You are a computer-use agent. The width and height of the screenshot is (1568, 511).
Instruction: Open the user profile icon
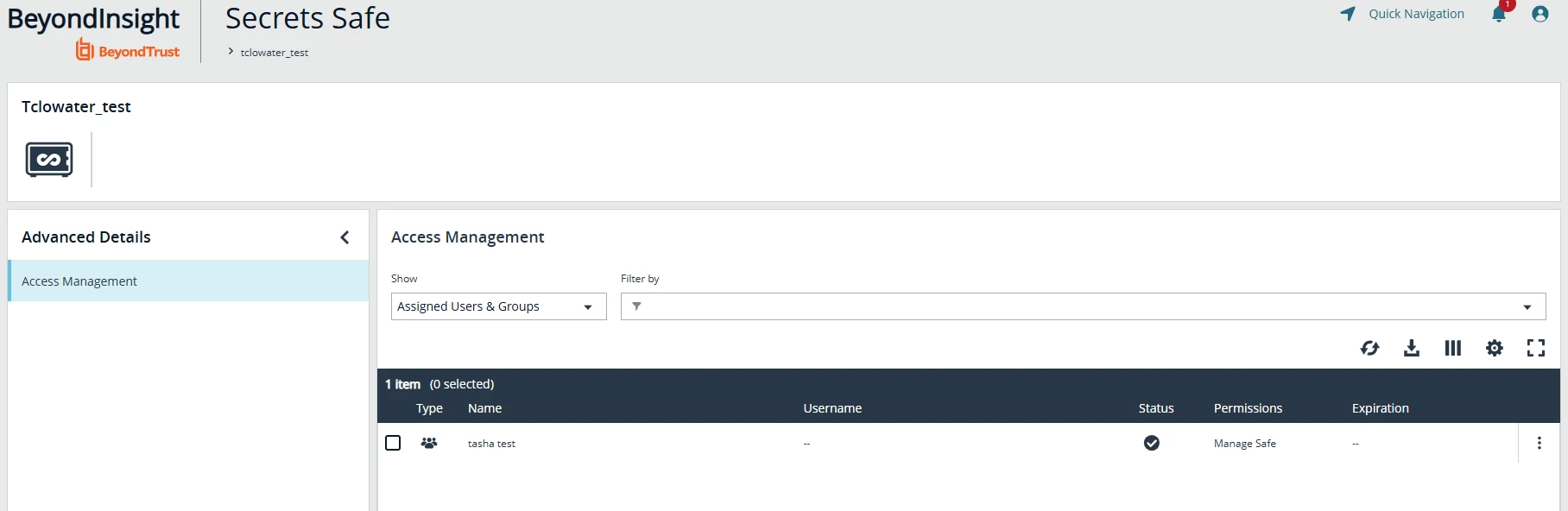click(x=1540, y=14)
